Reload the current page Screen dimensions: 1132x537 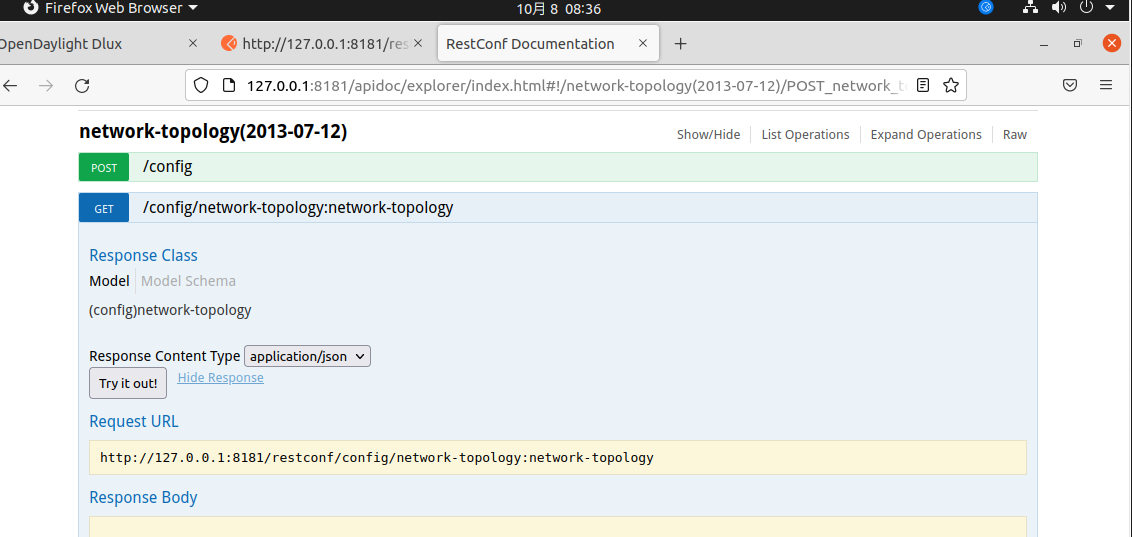click(x=82, y=86)
